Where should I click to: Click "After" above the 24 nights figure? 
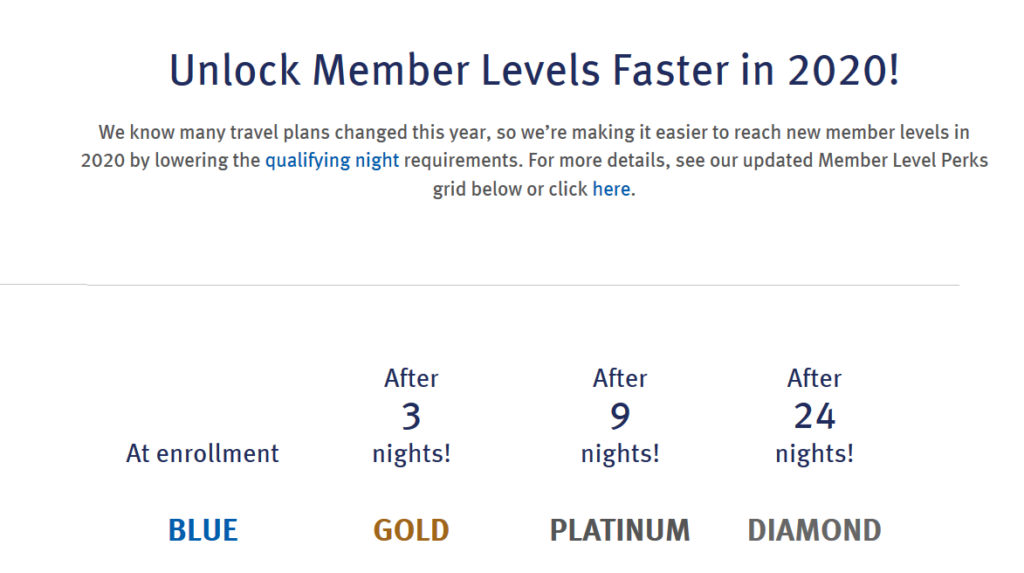814,378
